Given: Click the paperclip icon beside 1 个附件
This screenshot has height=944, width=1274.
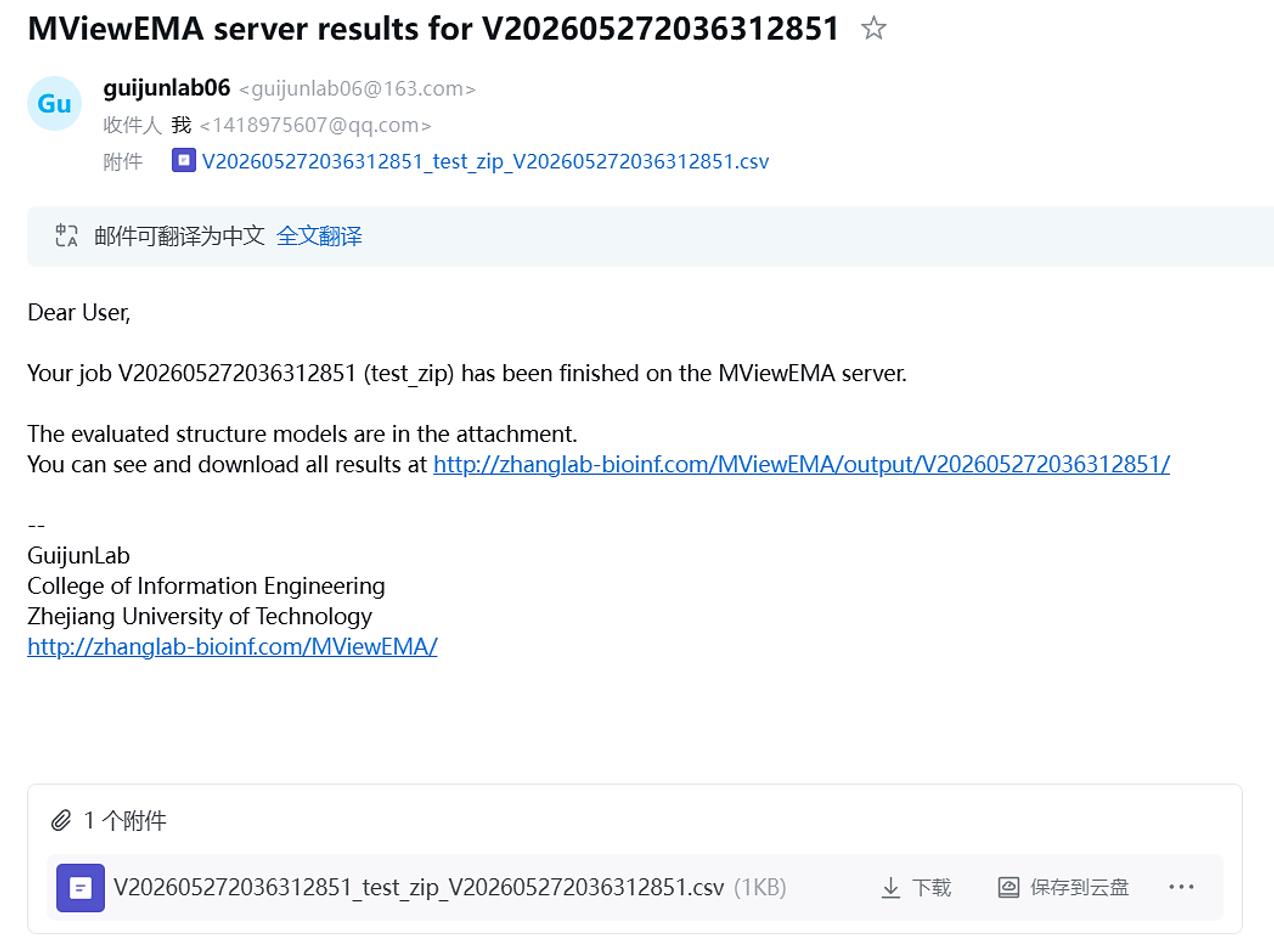Looking at the screenshot, I should pyautogui.click(x=61, y=821).
